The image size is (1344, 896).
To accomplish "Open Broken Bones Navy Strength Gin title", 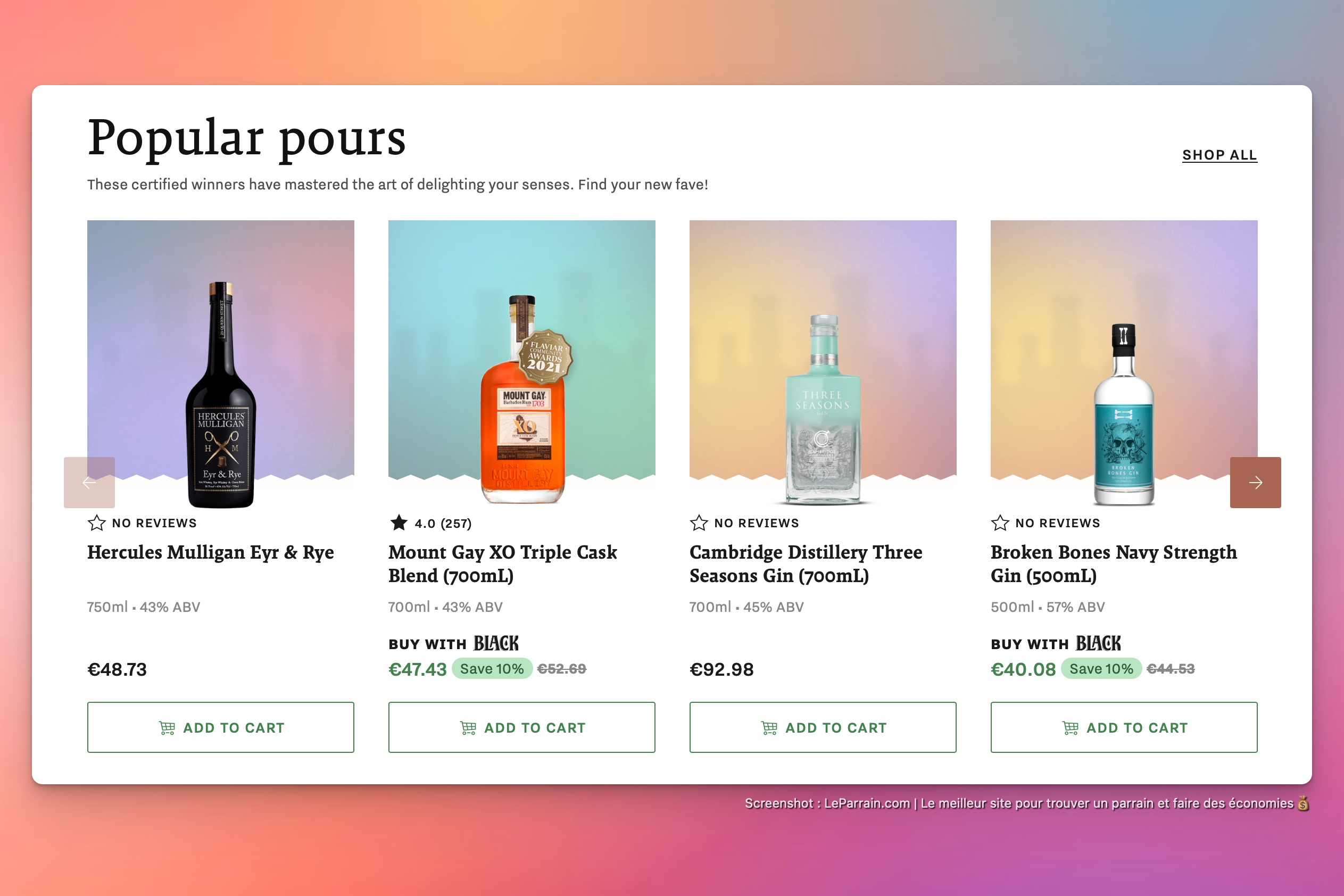I will point(1113,563).
